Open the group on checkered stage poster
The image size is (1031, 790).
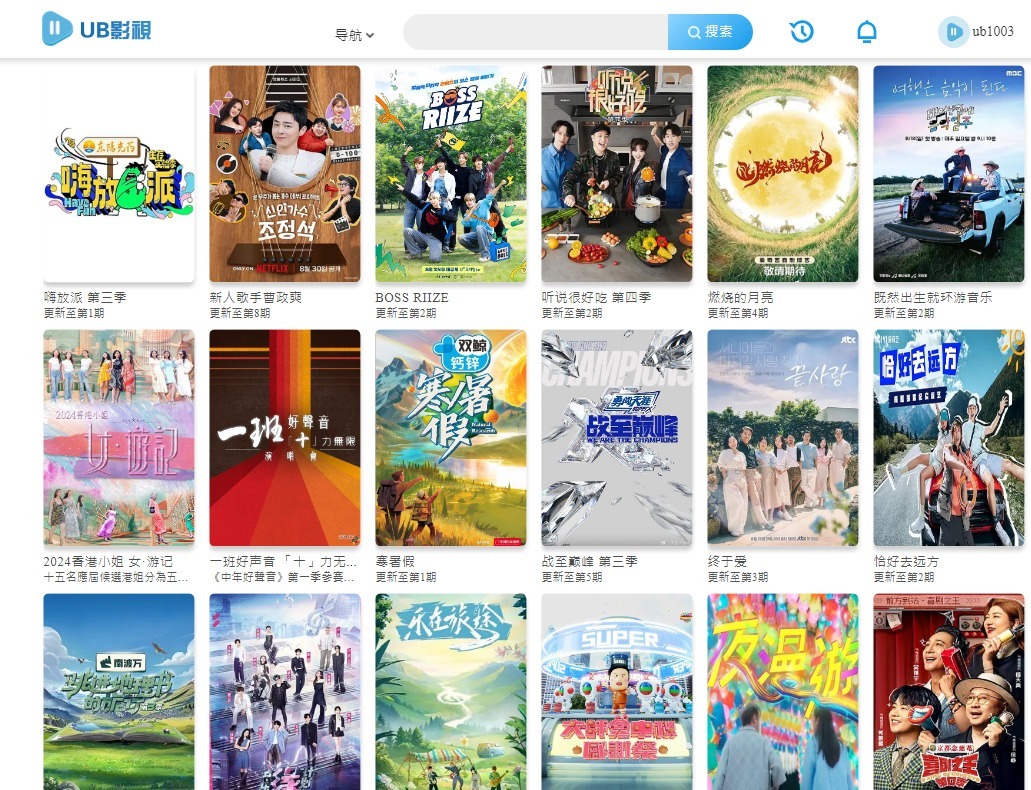[285, 692]
